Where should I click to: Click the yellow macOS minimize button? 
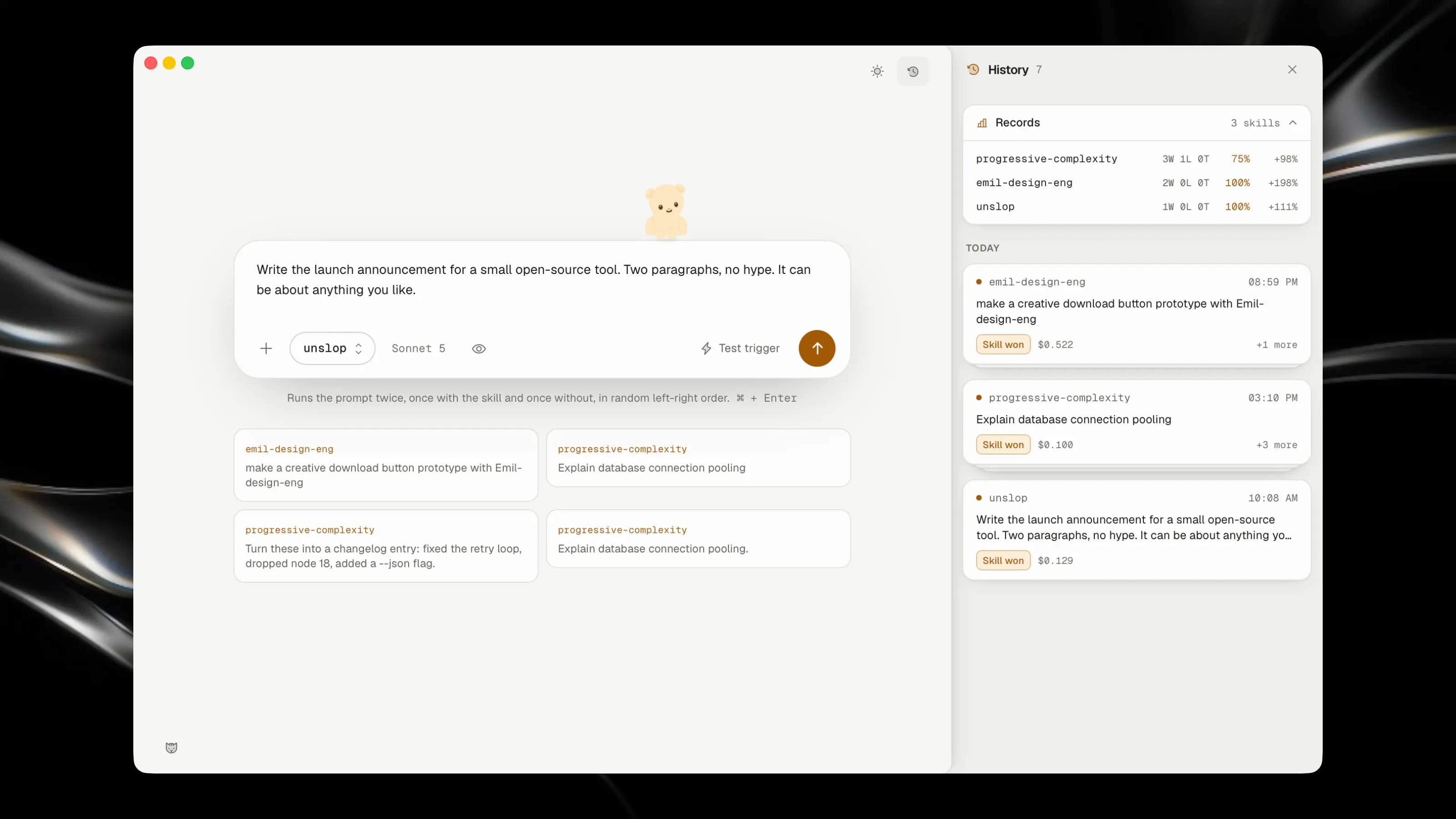coord(169,63)
